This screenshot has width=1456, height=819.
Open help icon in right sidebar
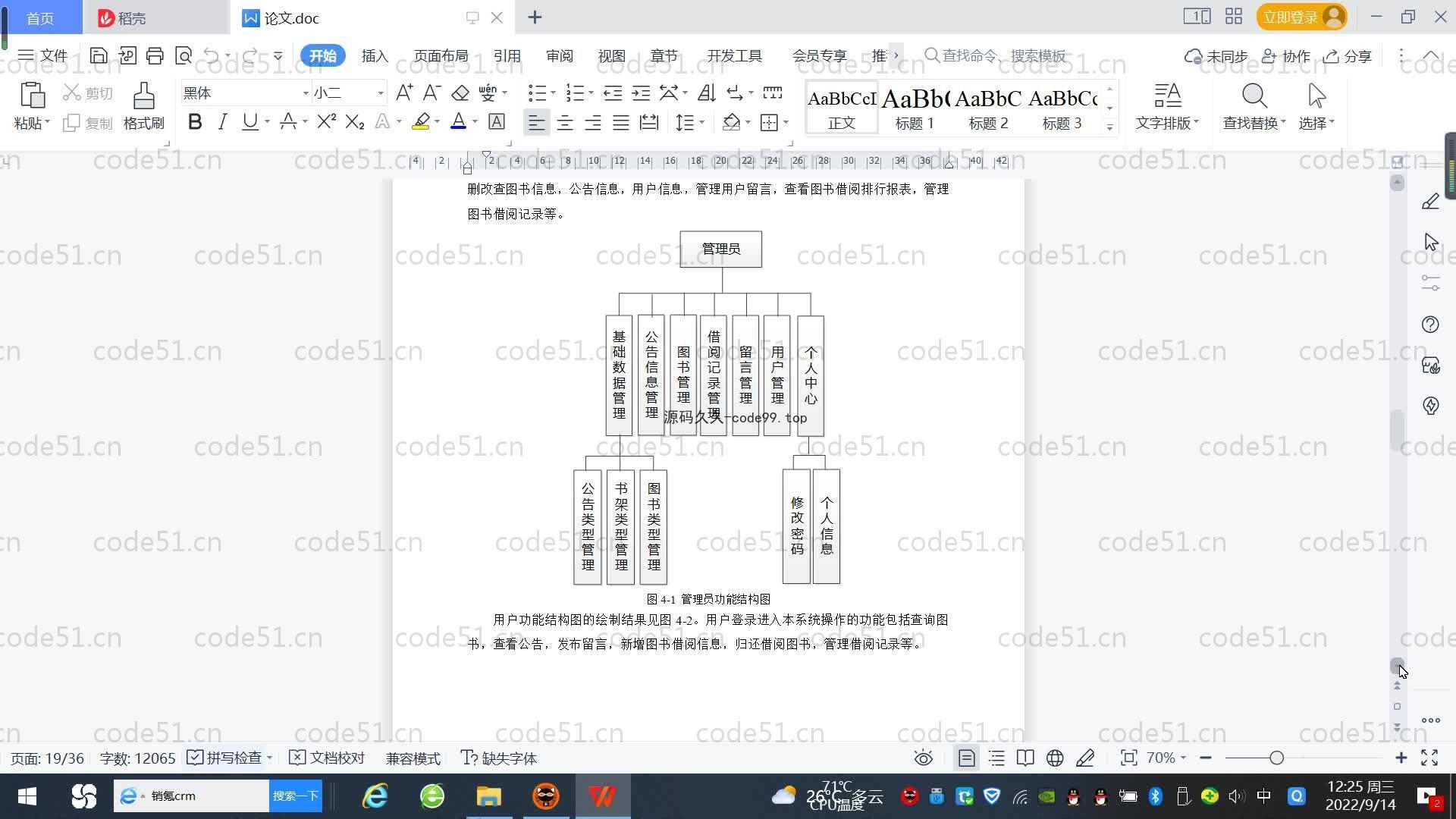1430,325
